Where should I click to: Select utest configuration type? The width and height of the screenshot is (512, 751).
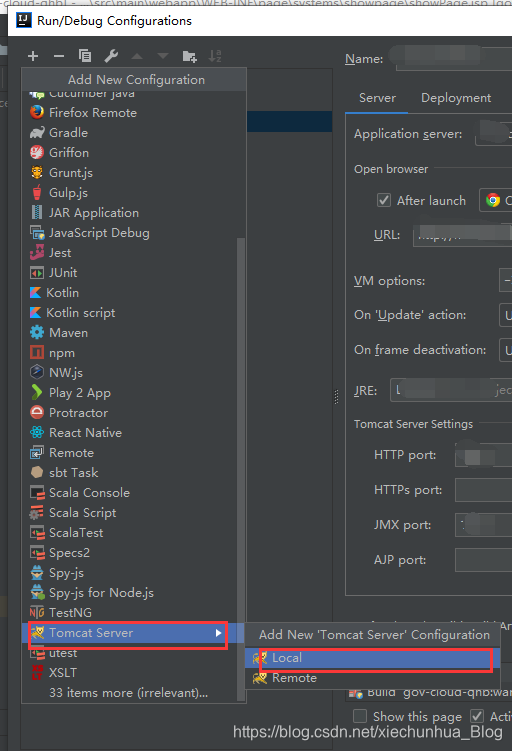(x=130, y=653)
